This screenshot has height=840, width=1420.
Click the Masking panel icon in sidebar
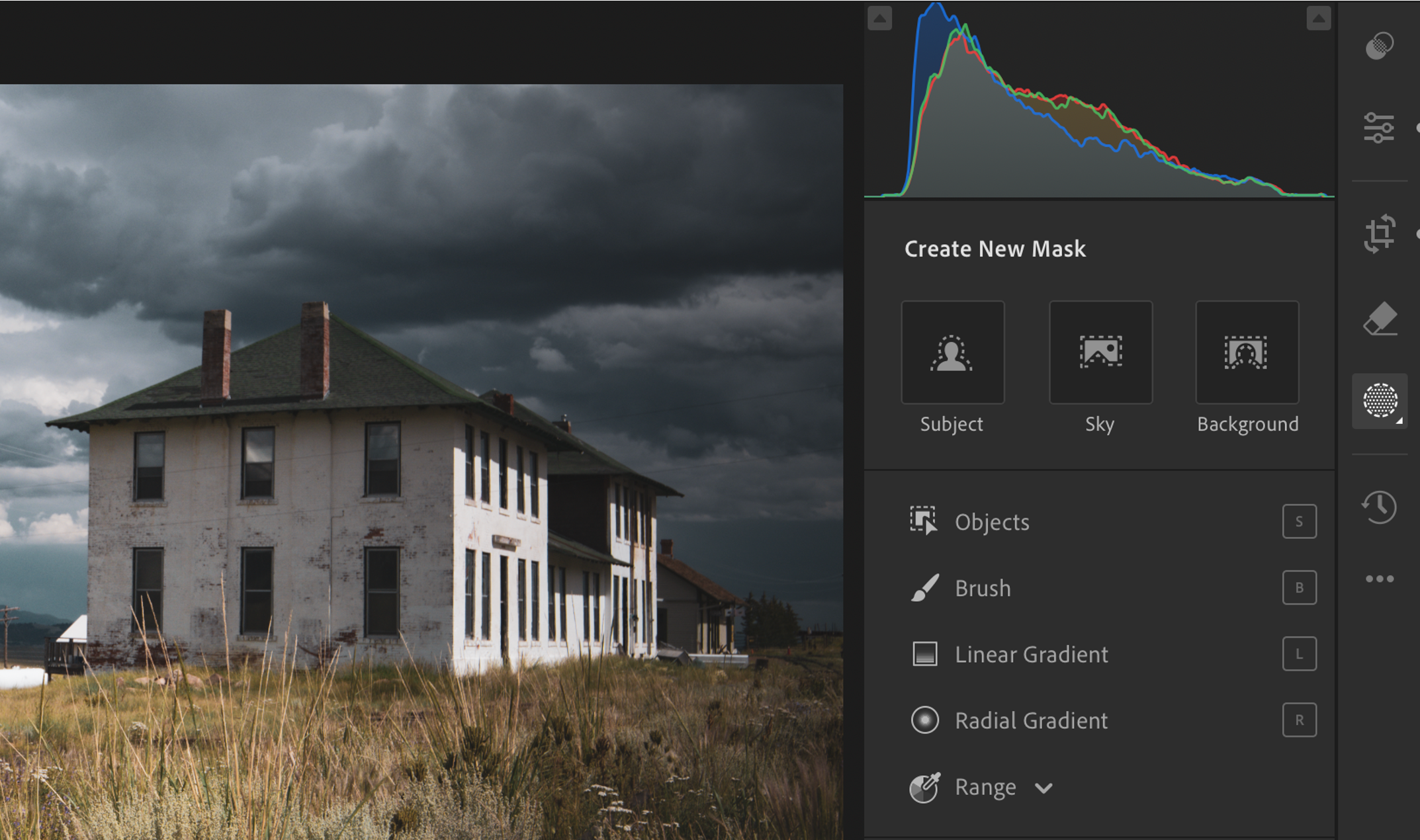point(1383,400)
